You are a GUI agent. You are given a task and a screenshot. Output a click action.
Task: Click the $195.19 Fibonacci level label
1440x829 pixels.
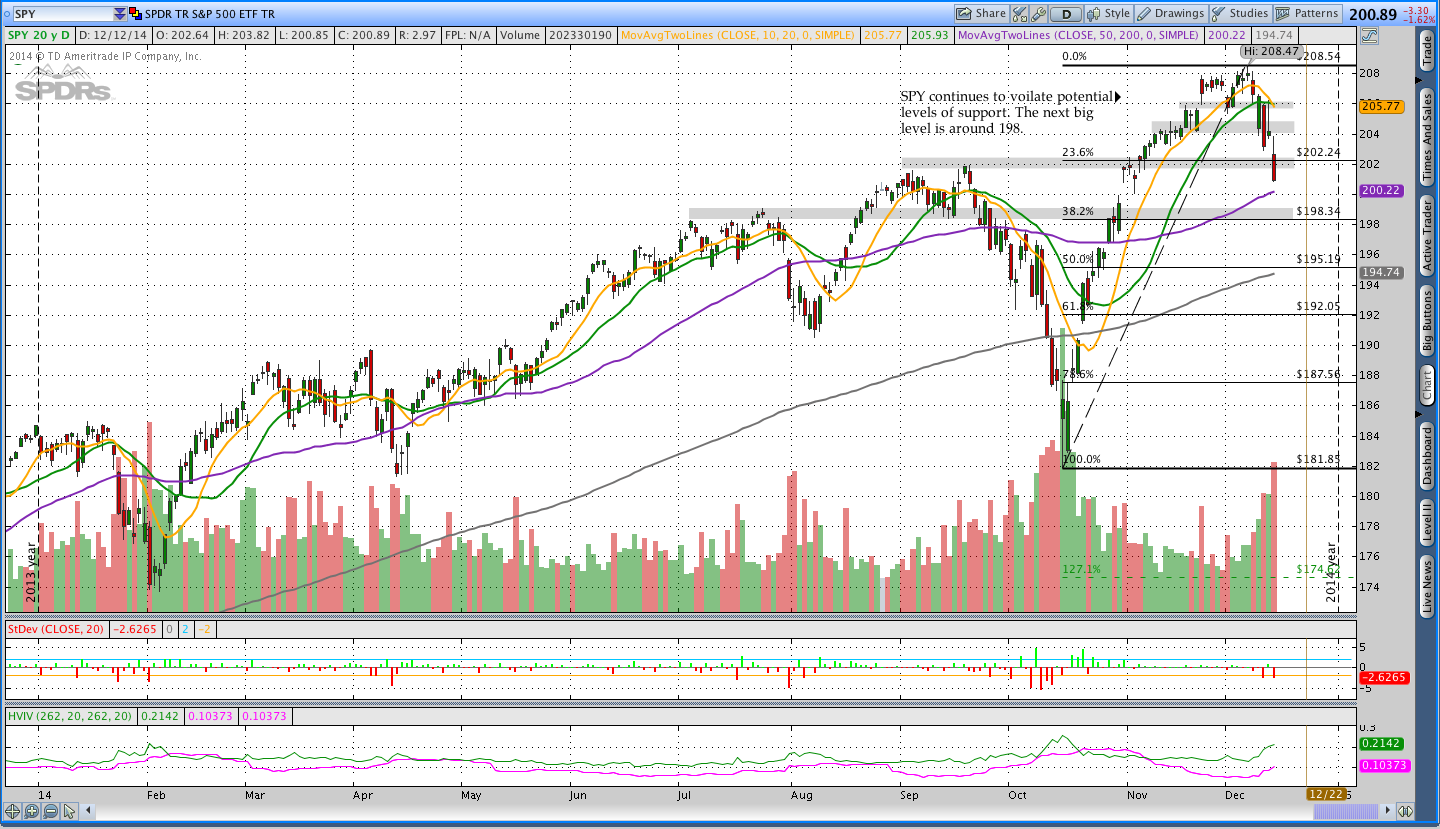pos(1317,259)
